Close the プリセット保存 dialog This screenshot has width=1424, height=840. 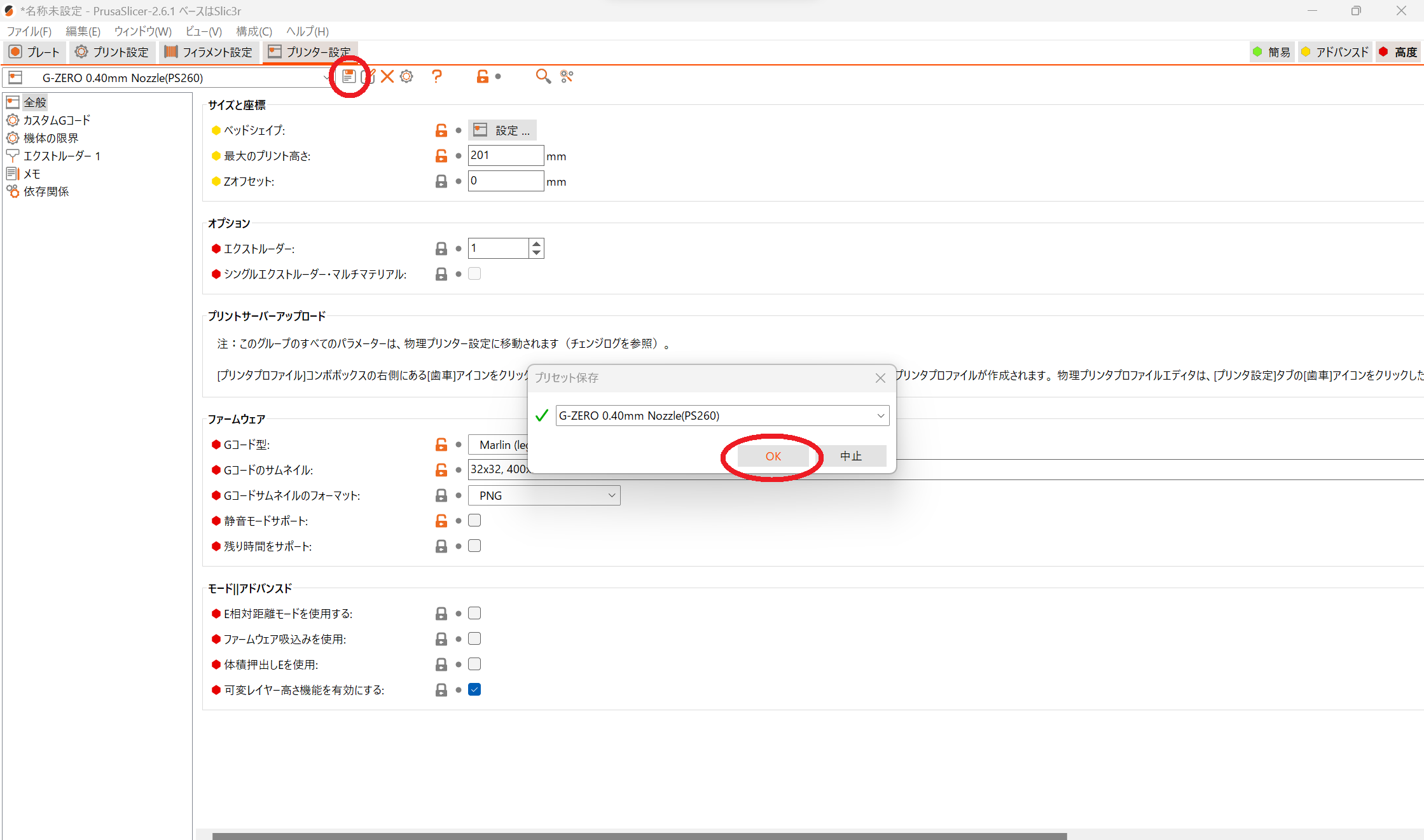click(880, 378)
